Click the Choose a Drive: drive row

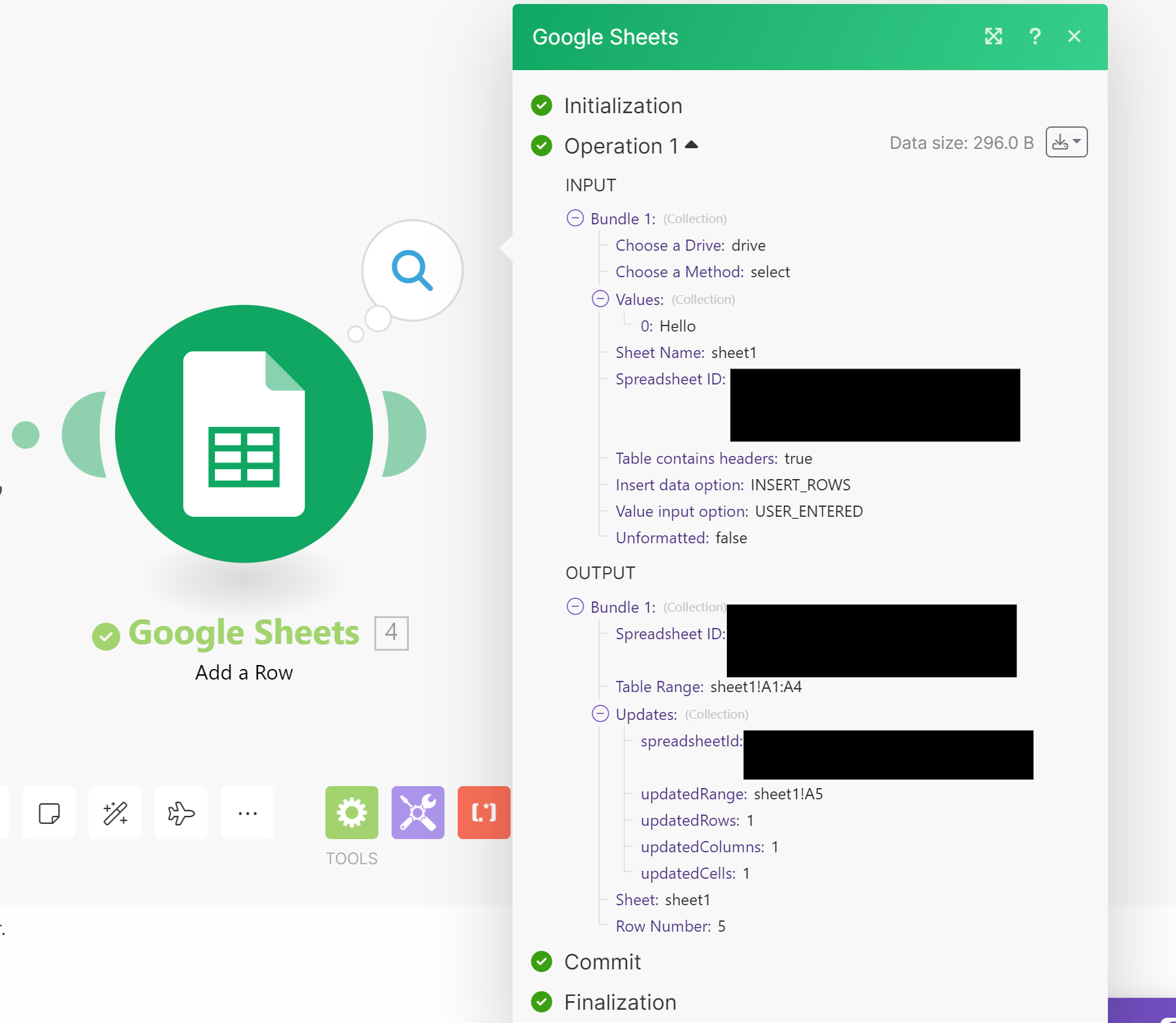pos(691,245)
